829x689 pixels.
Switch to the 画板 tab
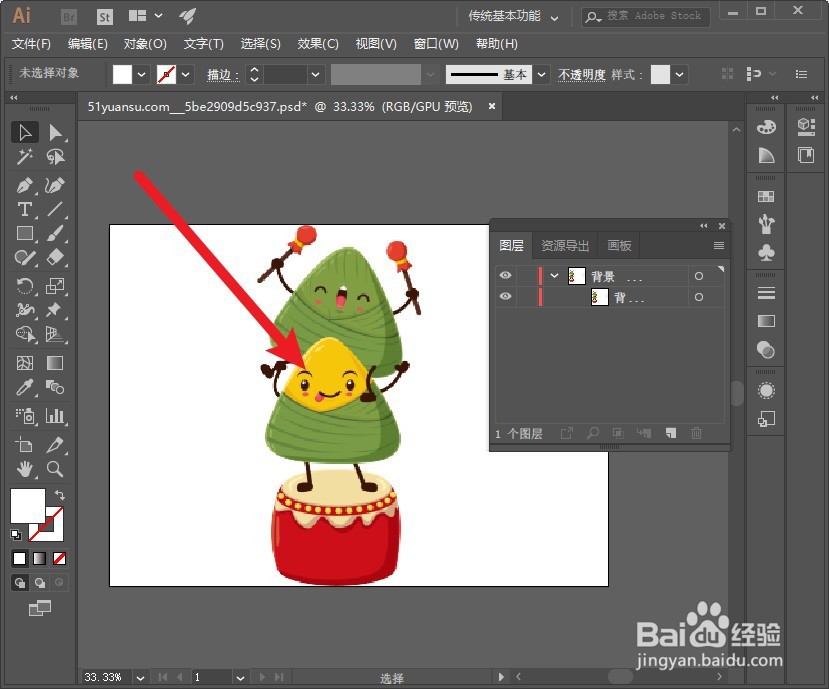(619, 245)
